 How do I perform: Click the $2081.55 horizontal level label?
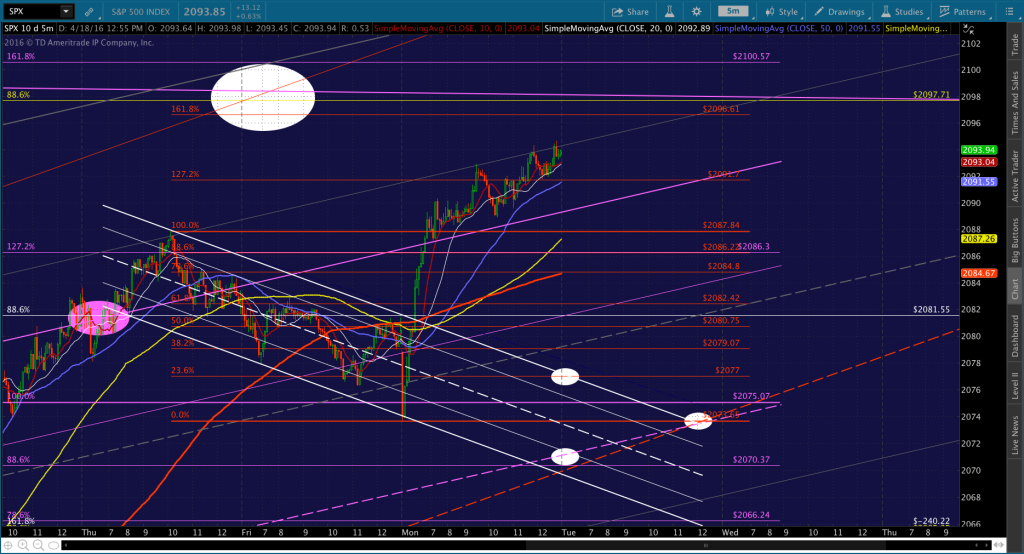[931, 309]
